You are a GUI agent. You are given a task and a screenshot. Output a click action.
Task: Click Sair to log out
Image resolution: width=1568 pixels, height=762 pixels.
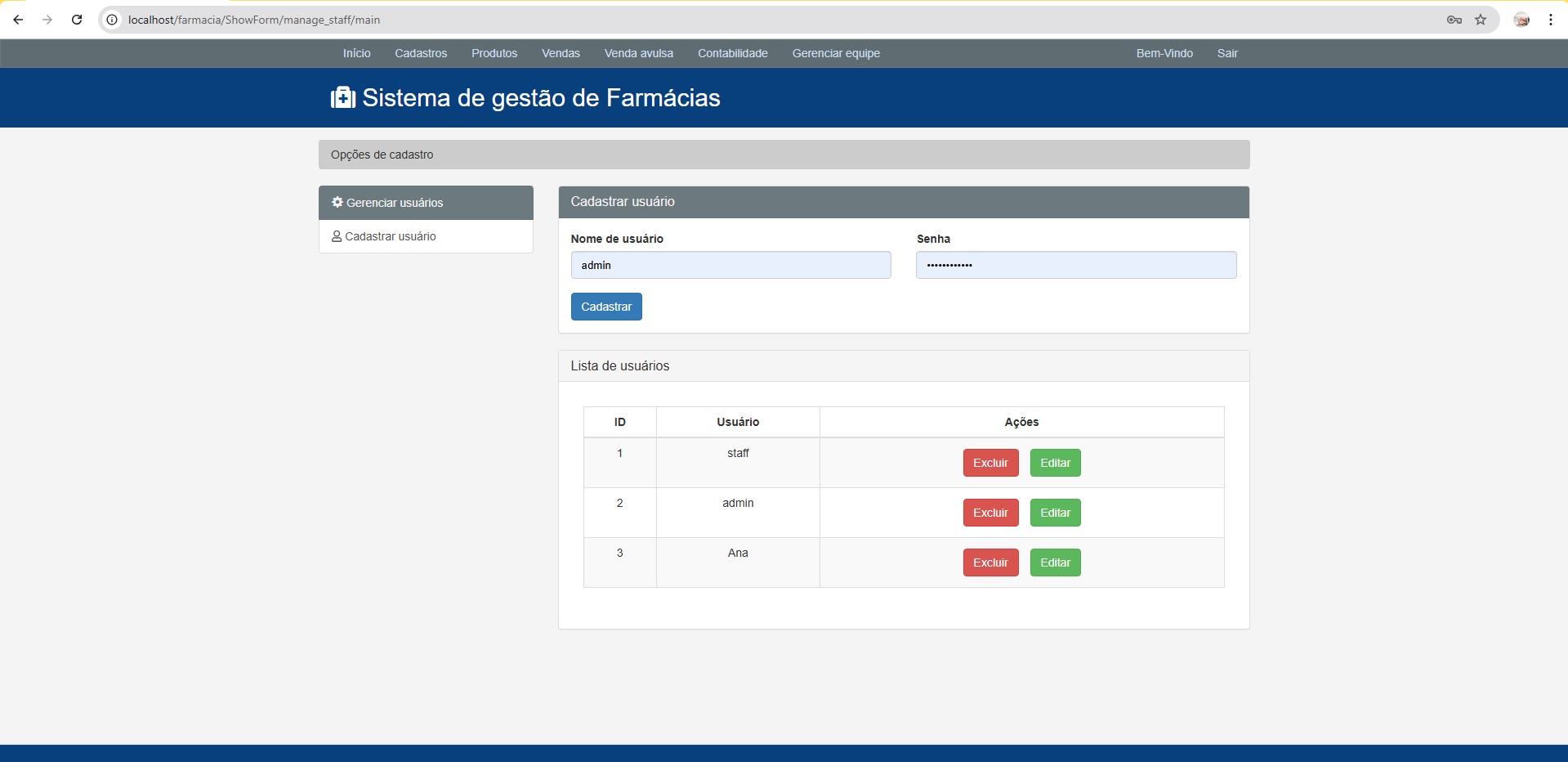pyautogui.click(x=1226, y=52)
